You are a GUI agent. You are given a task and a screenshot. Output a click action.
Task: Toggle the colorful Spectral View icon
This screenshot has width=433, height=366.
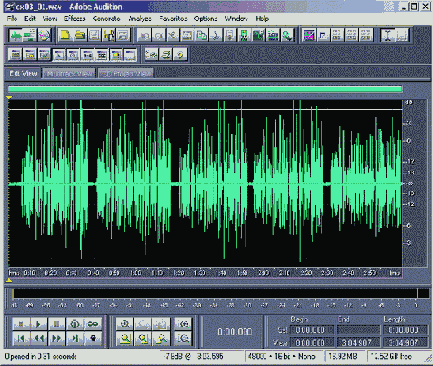[309, 35]
